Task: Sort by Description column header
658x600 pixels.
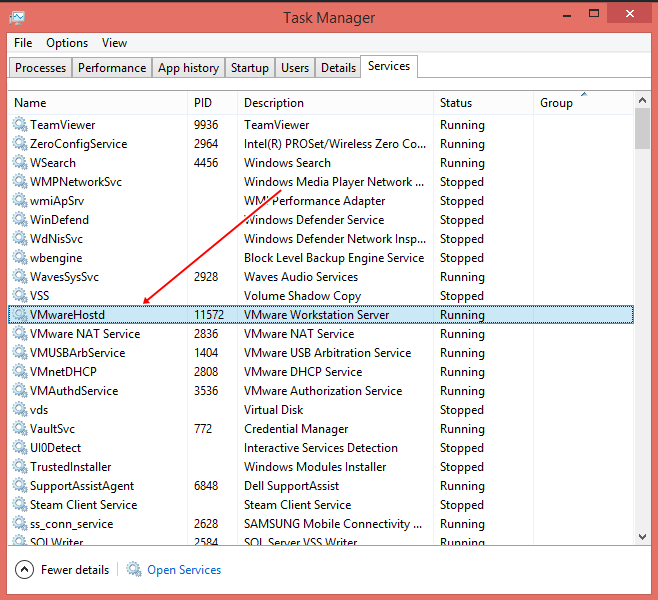Action: (x=335, y=103)
